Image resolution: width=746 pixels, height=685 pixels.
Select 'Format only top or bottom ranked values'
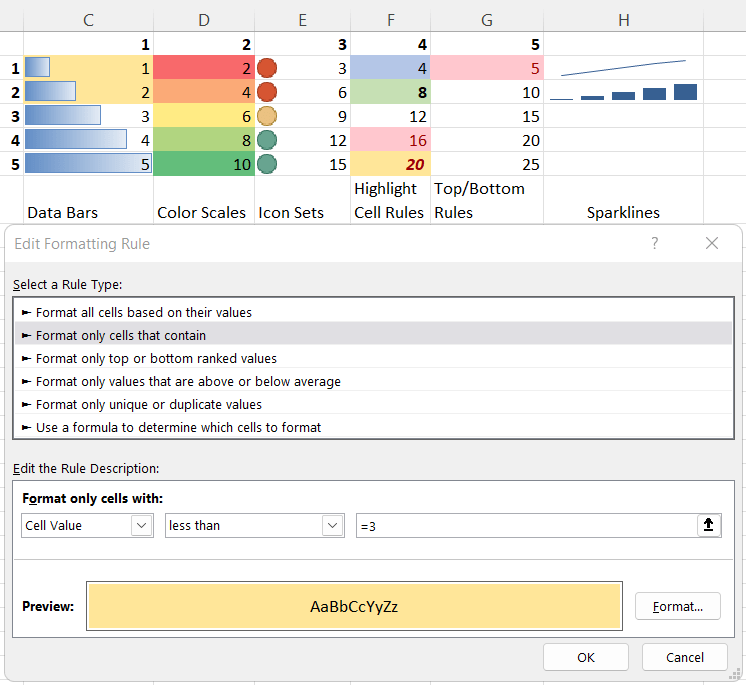tap(373, 358)
